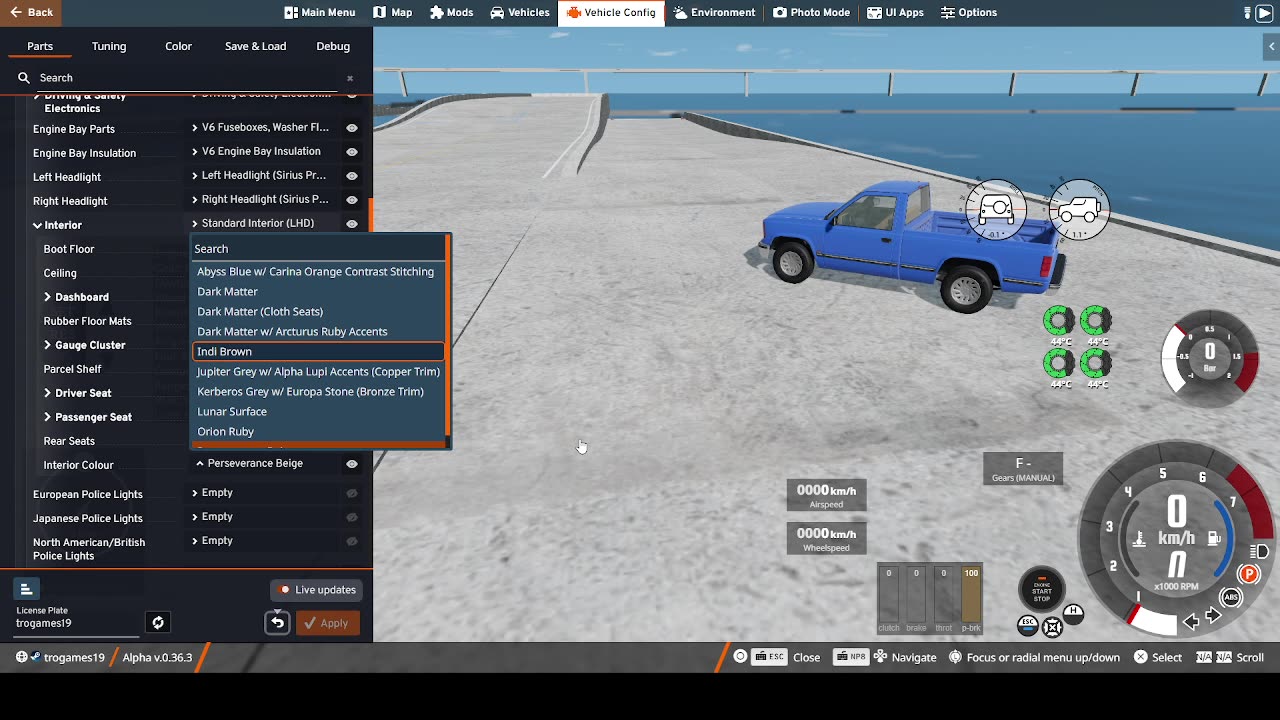
Task: Toggle visibility of V6 Engine Bay Insulation
Action: pos(352,152)
